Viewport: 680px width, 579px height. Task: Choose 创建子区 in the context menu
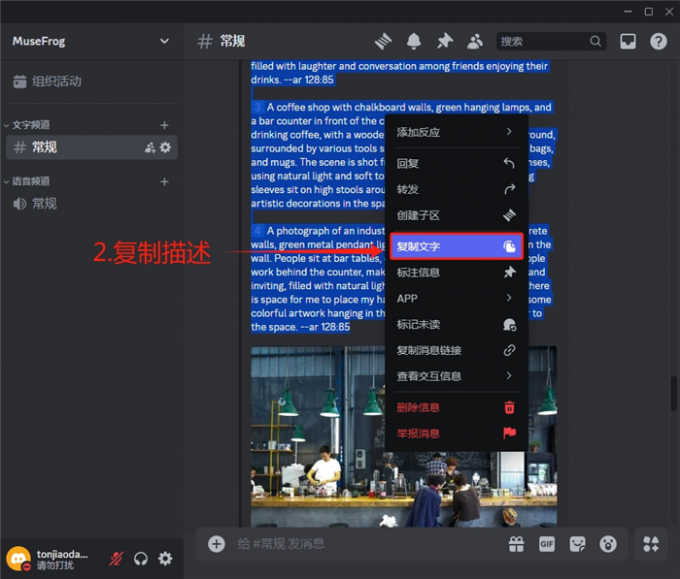pyautogui.click(x=456, y=215)
